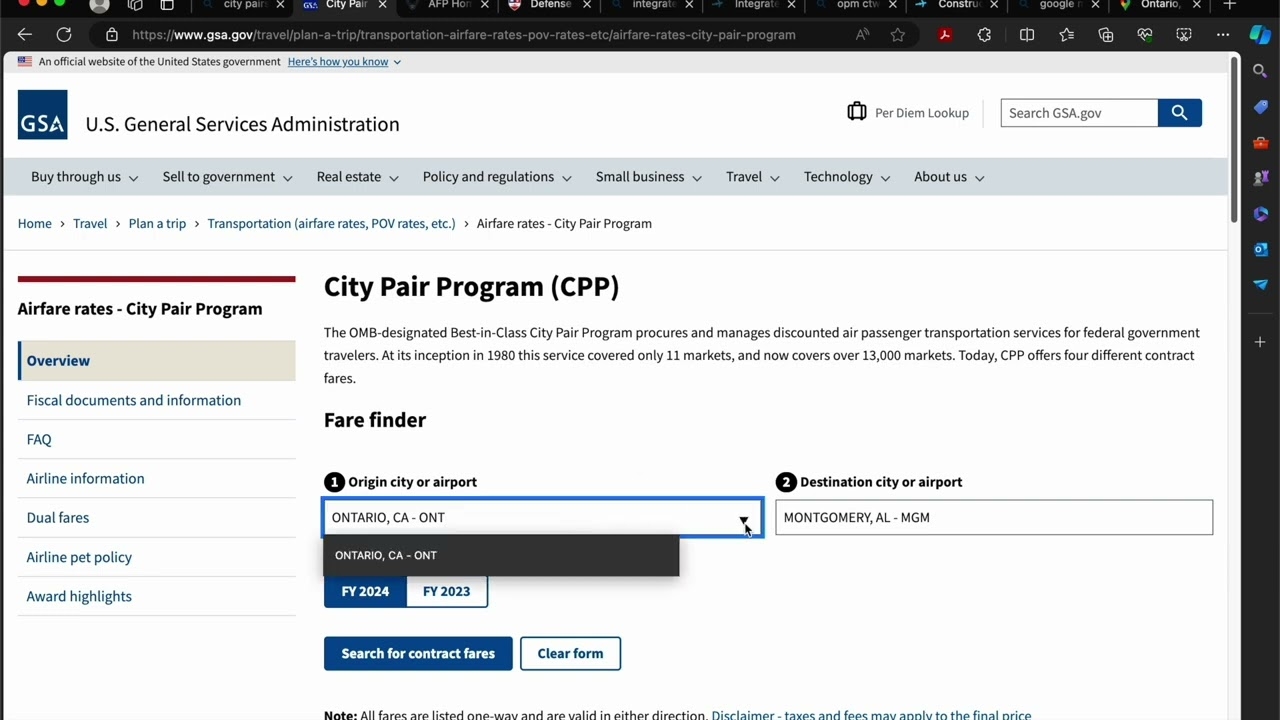Screen dimensions: 1280x720
Task: Start a web capture with the scissors icon
Action: tap(1184, 34)
